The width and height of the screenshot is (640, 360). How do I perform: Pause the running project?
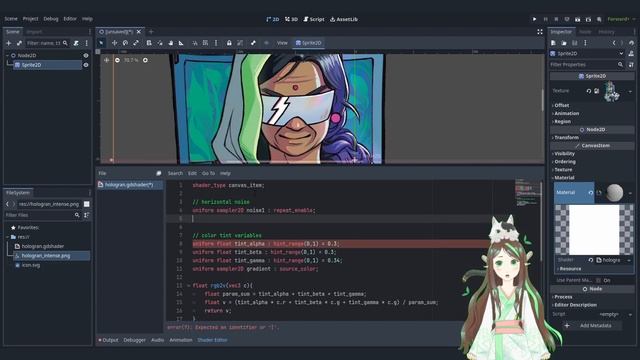coord(545,19)
